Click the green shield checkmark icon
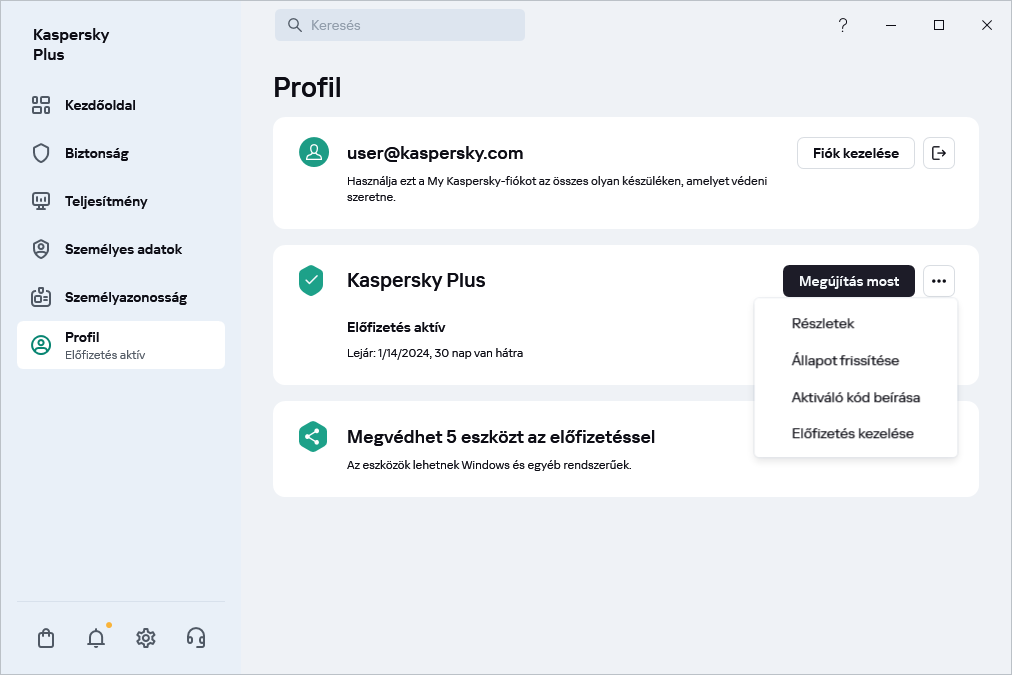Screen dimensions: 1012x675 click(x=312, y=281)
